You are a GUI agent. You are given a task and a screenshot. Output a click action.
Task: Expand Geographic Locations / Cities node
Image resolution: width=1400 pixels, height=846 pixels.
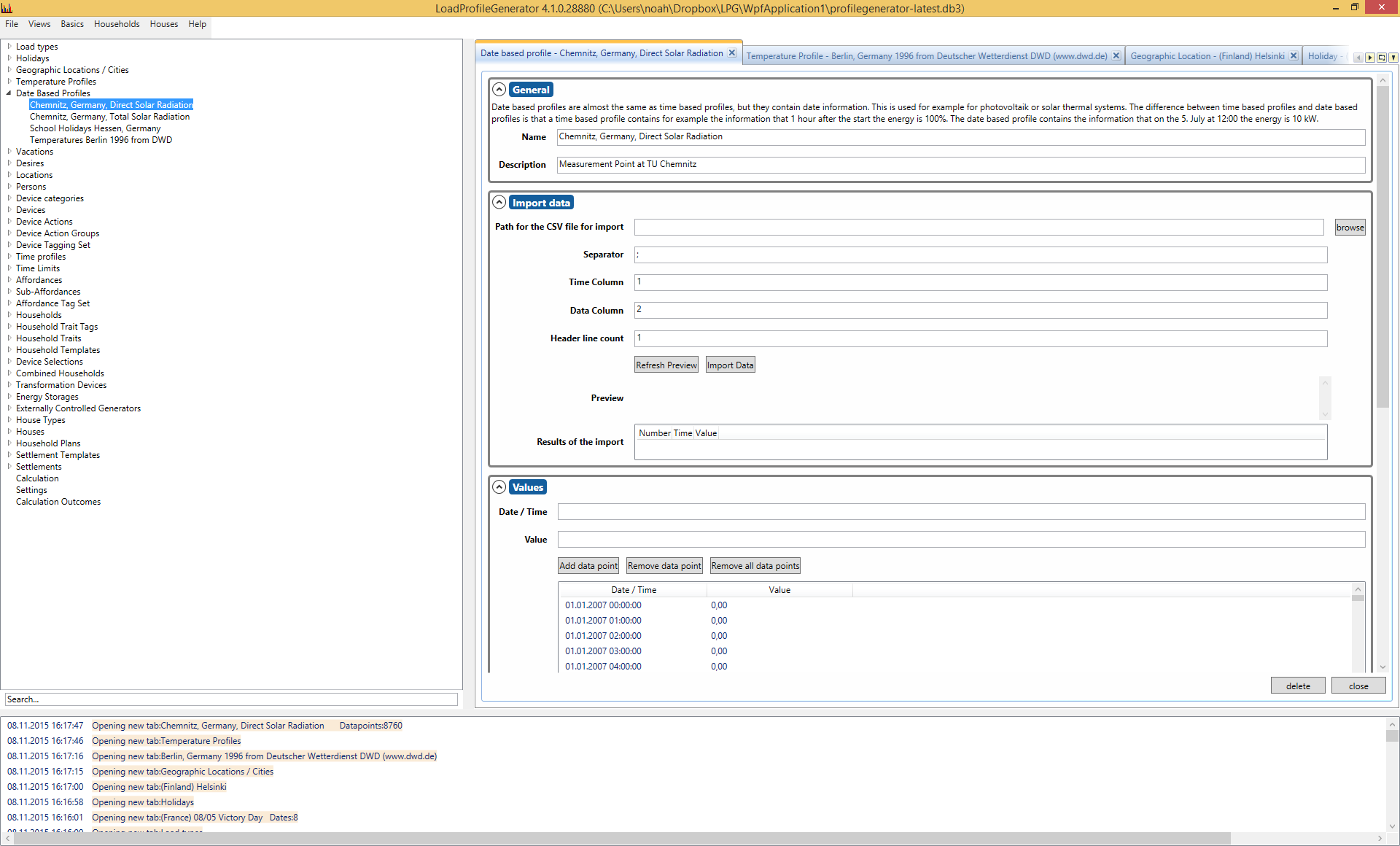(9, 70)
